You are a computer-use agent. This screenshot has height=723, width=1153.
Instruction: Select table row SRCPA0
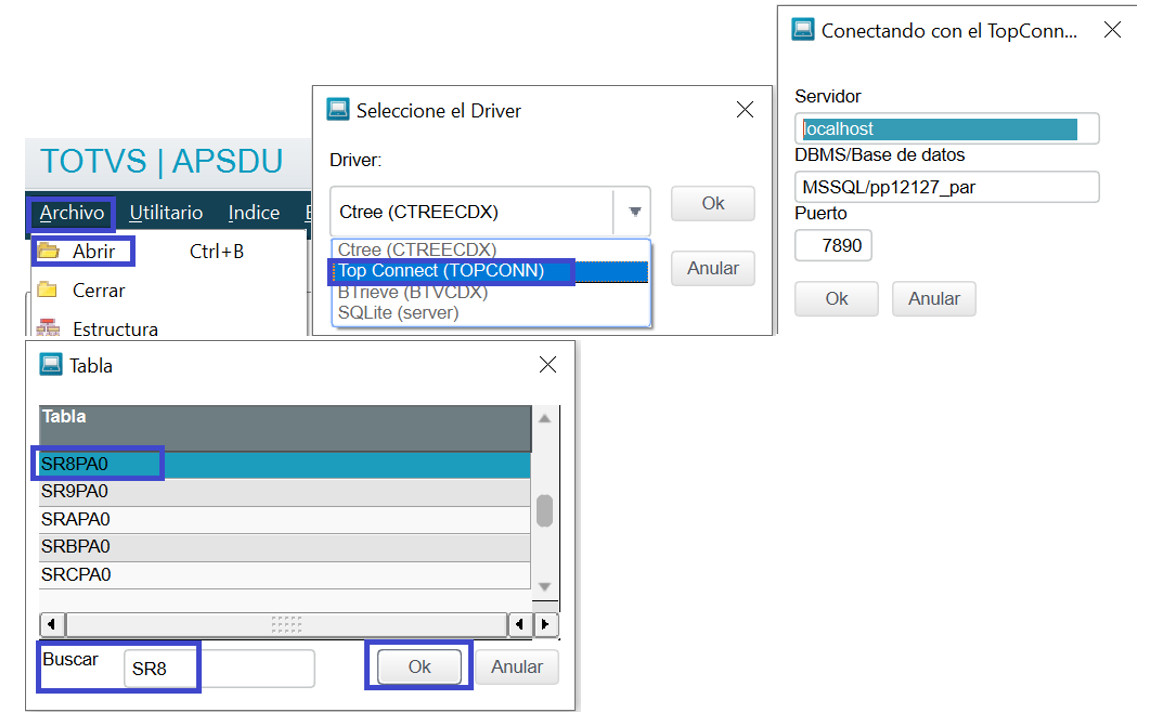(285, 575)
